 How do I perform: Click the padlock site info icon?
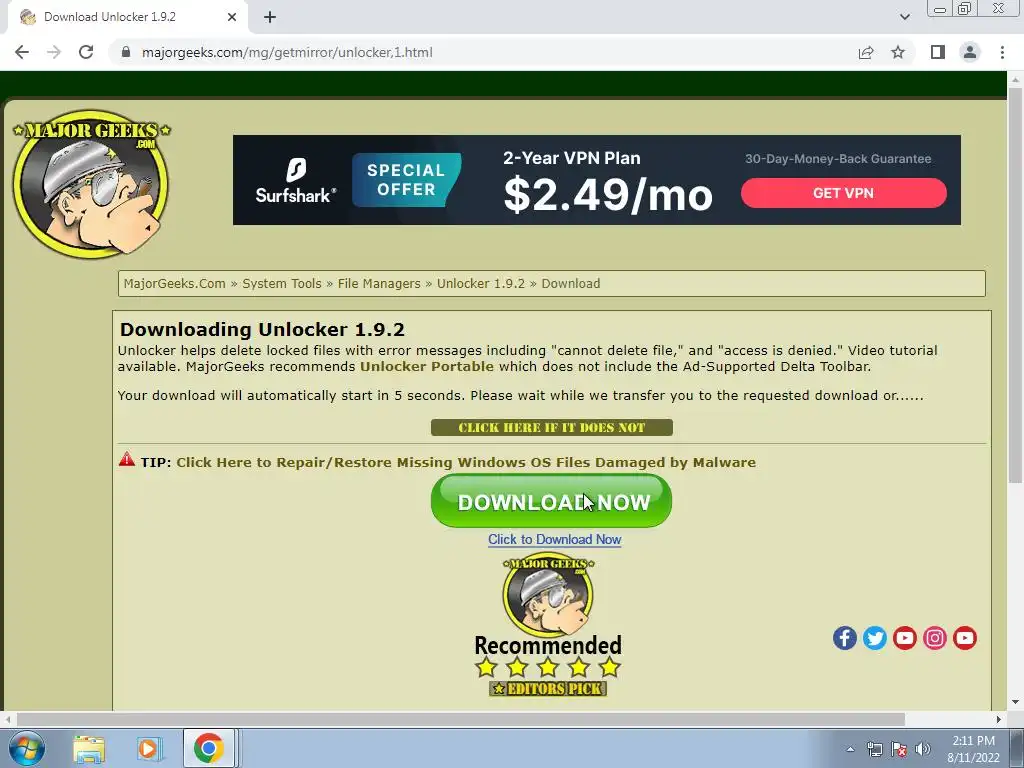tap(126, 52)
